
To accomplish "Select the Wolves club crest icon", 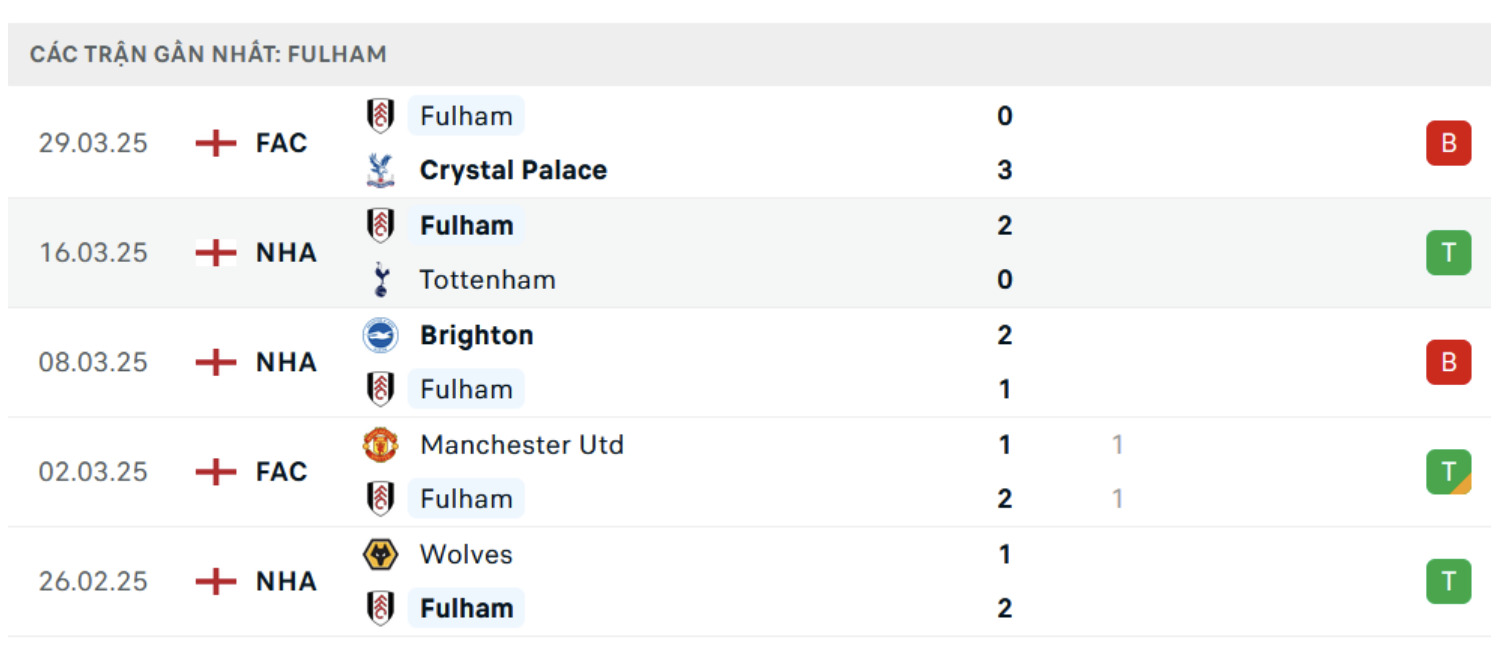I will 381,554.
